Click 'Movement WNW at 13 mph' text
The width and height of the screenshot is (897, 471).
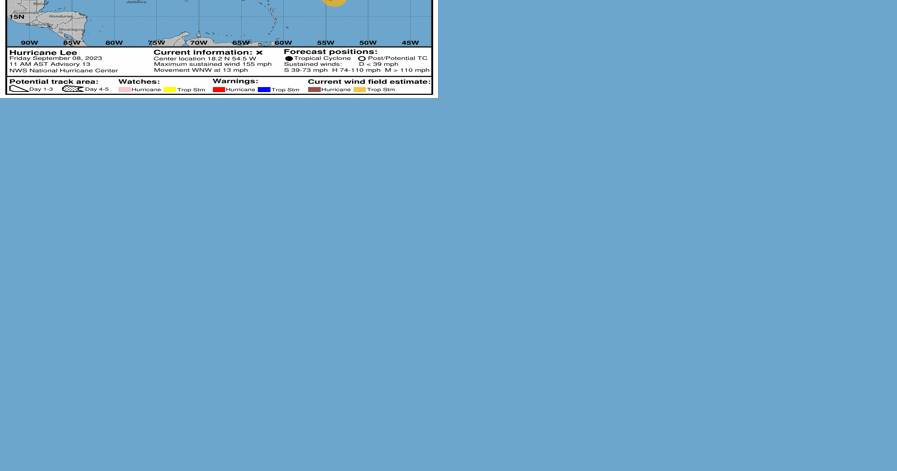(201, 70)
